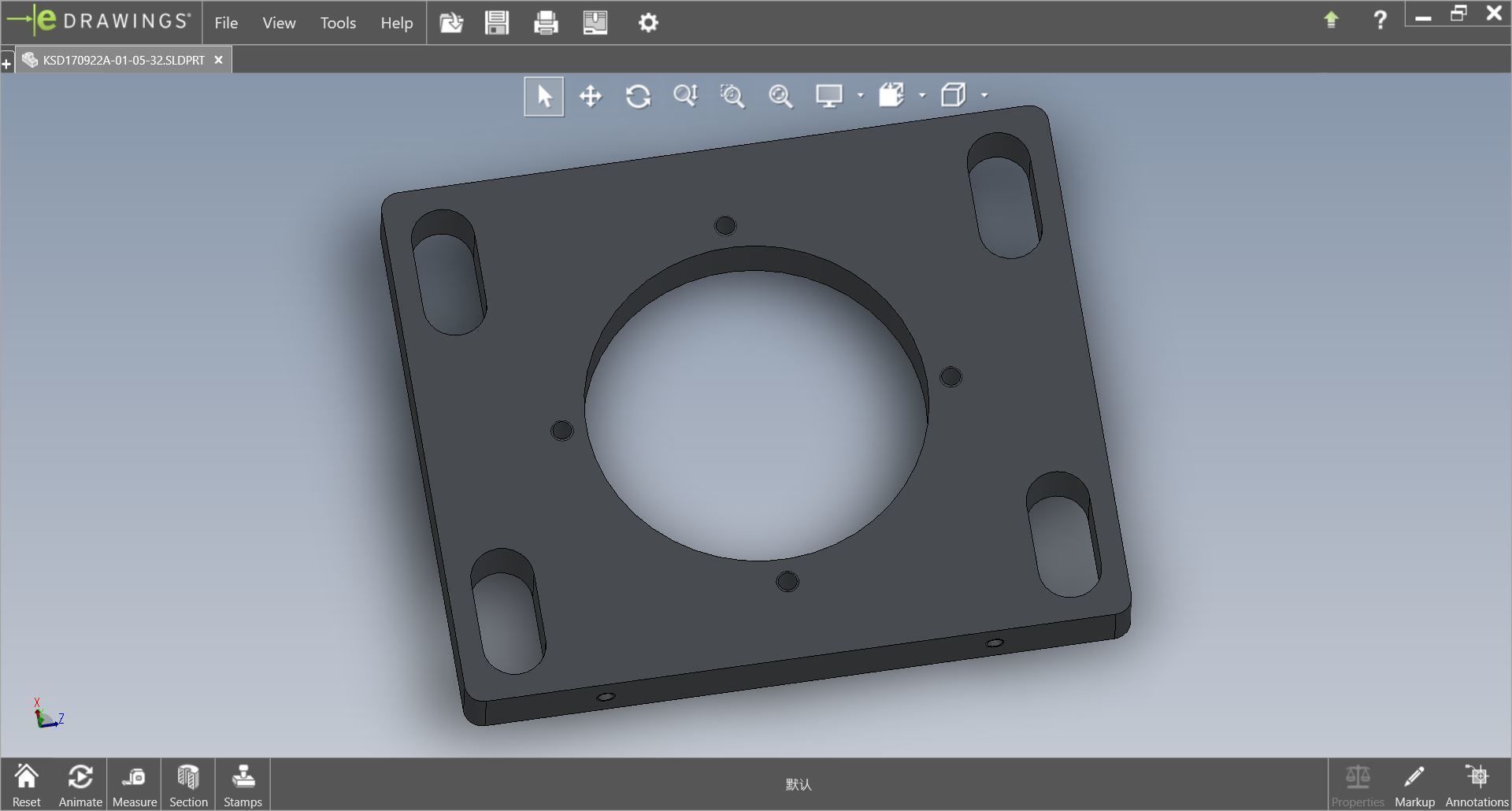Activate the Zoom in/out tool
Image resolution: width=1512 pixels, height=811 pixels.
686,96
